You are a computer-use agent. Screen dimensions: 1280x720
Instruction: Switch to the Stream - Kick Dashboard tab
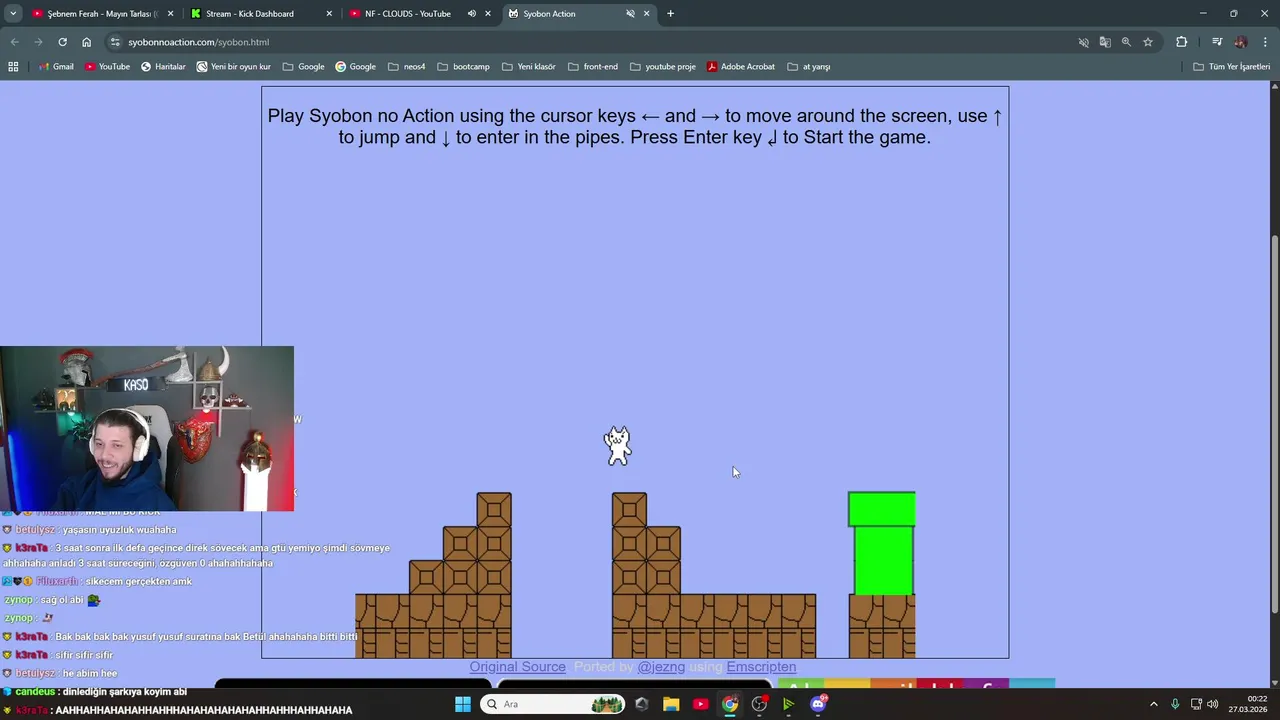coord(260,14)
